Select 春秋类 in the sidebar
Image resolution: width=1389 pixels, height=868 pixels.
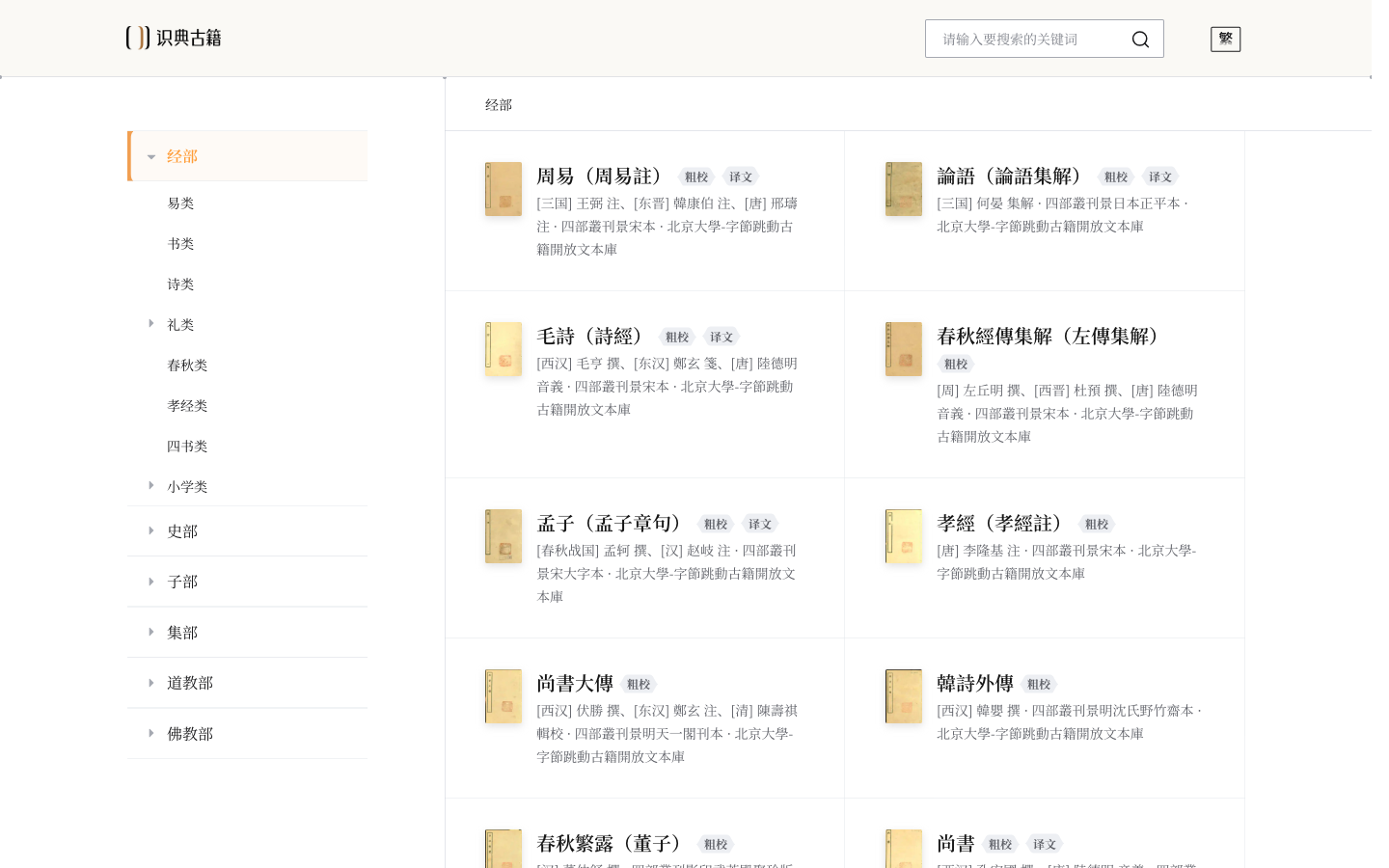click(x=187, y=366)
